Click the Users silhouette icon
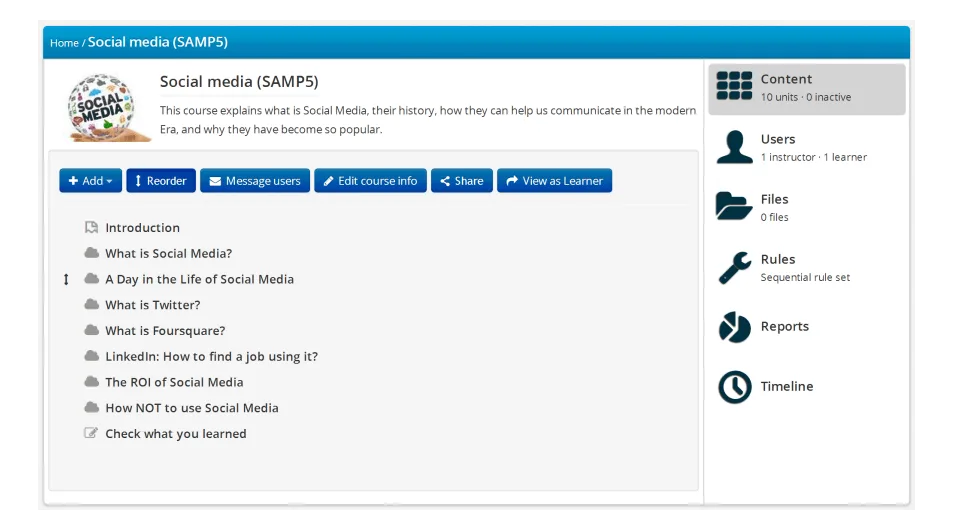The height and width of the screenshot is (530, 960). click(734, 147)
